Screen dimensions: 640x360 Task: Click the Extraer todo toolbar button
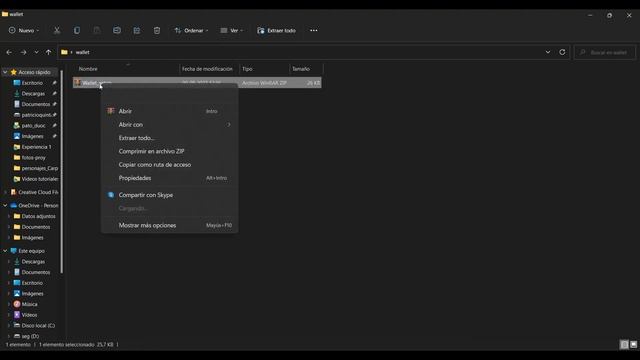[x=276, y=30]
